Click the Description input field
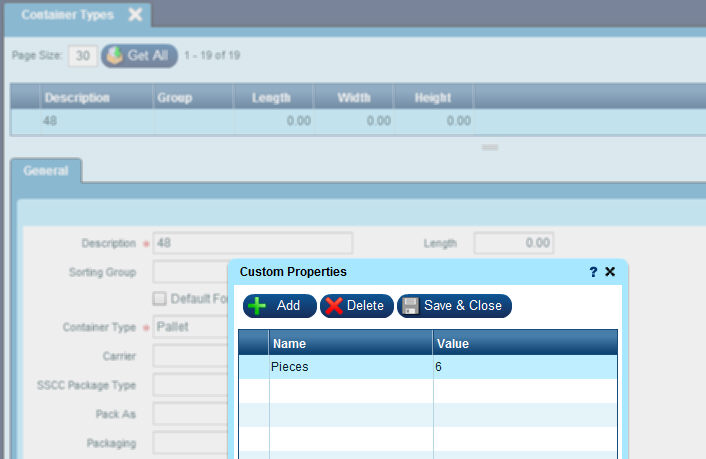Viewport: 706px width, 459px height. (253, 243)
